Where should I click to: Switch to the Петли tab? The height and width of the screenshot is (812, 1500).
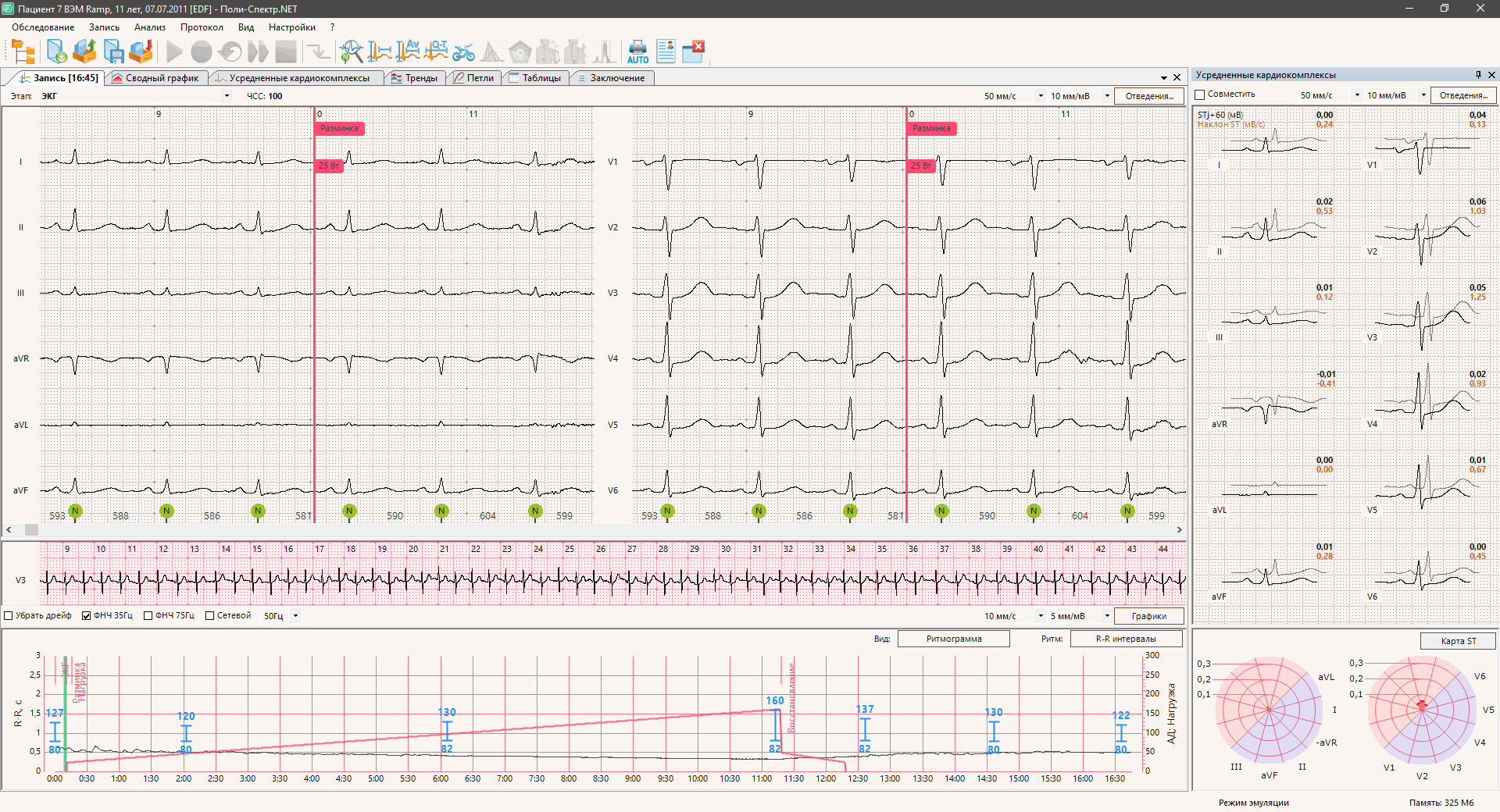(474, 78)
